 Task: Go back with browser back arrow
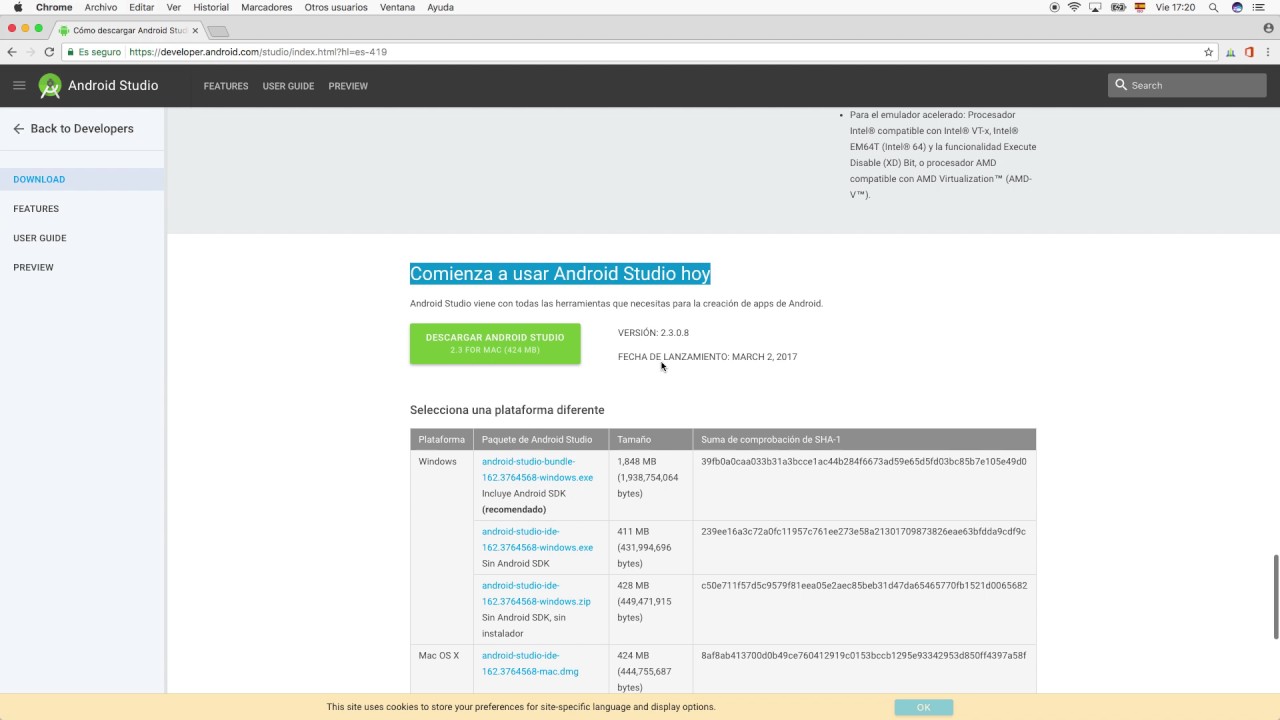[12, 52]
